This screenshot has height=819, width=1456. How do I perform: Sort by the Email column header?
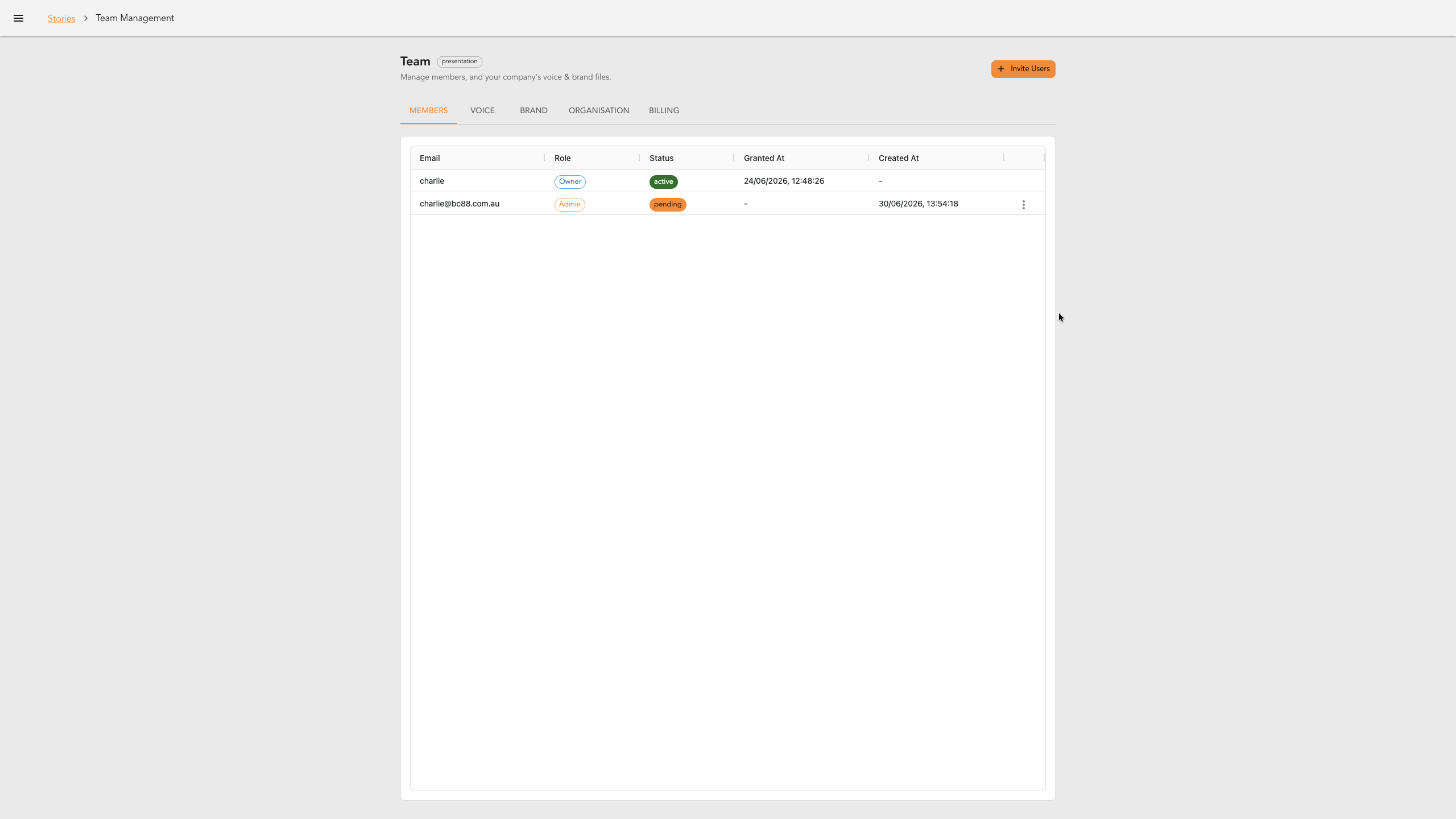click(x=477, y=158)
